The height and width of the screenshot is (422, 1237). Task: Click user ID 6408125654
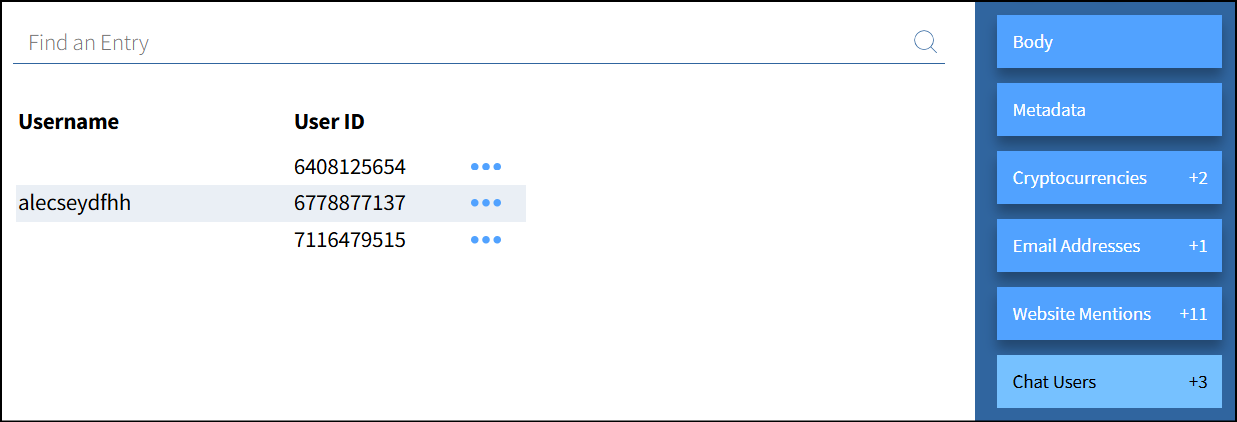(350, 167)
